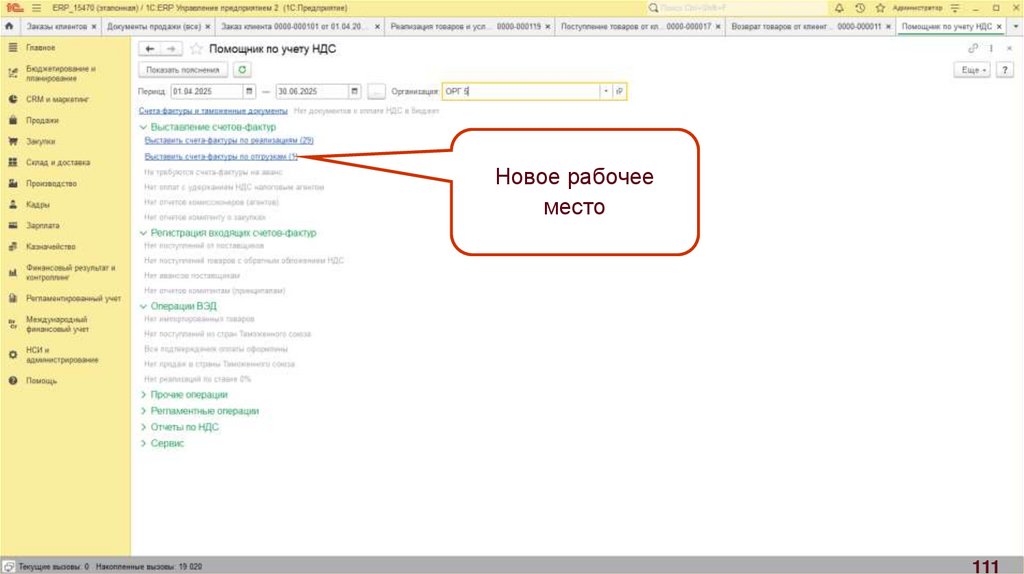
Task: Open notifications bell icon
Action: 839,8
